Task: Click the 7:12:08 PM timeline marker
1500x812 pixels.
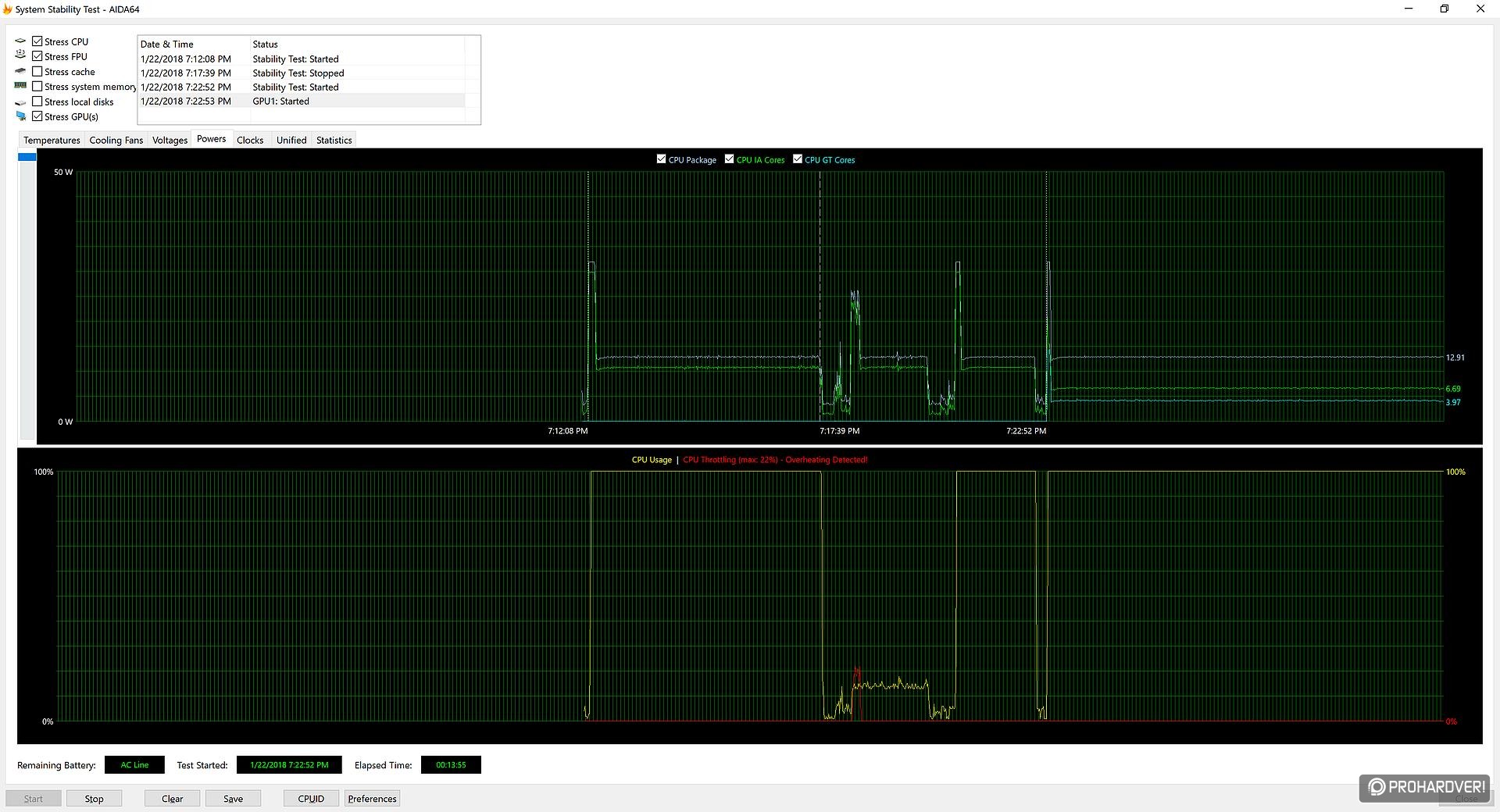Action: pos(568,431)
